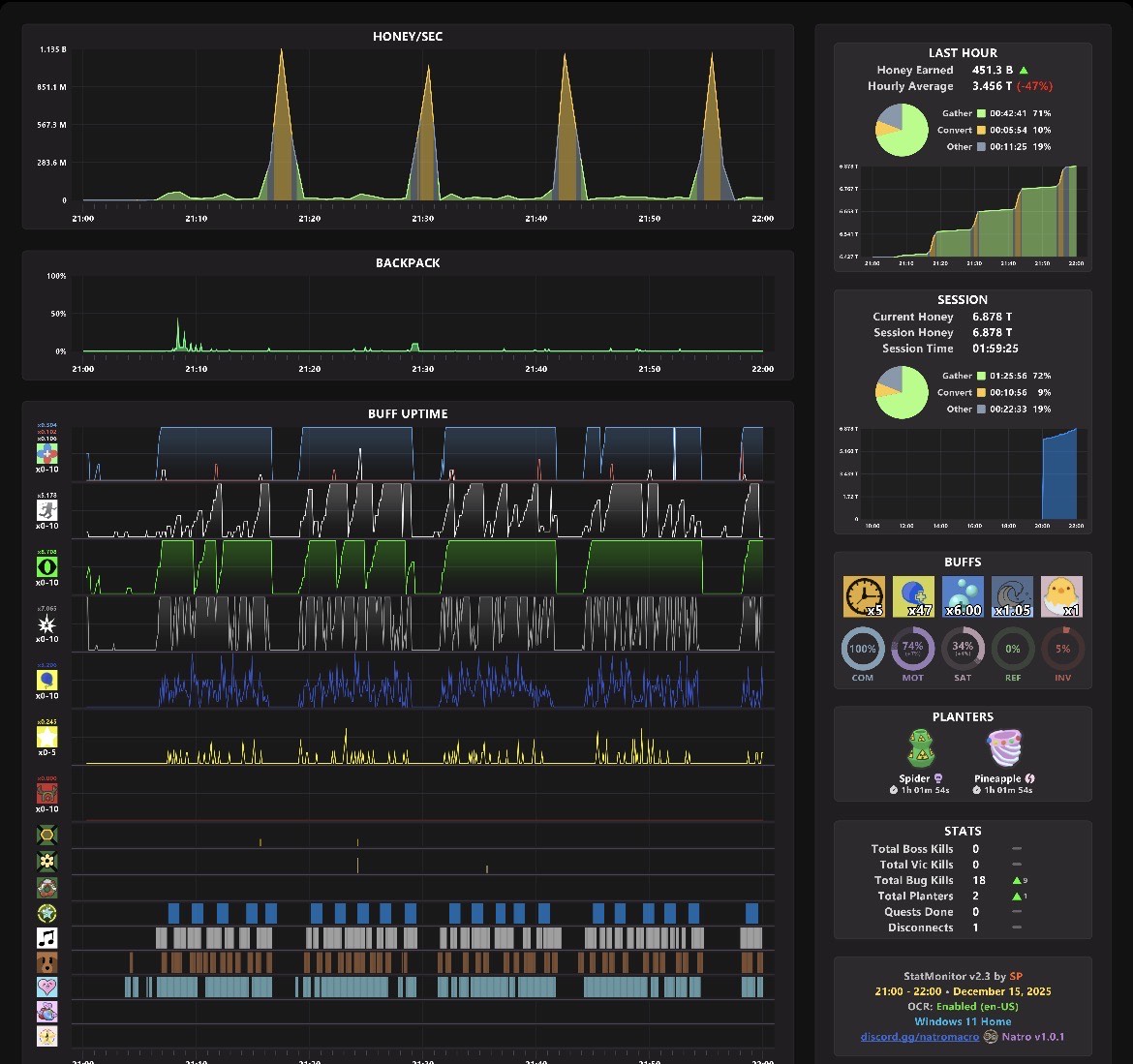Click the SP author name link
1133x1064 pixels.
pos(1016,976)
